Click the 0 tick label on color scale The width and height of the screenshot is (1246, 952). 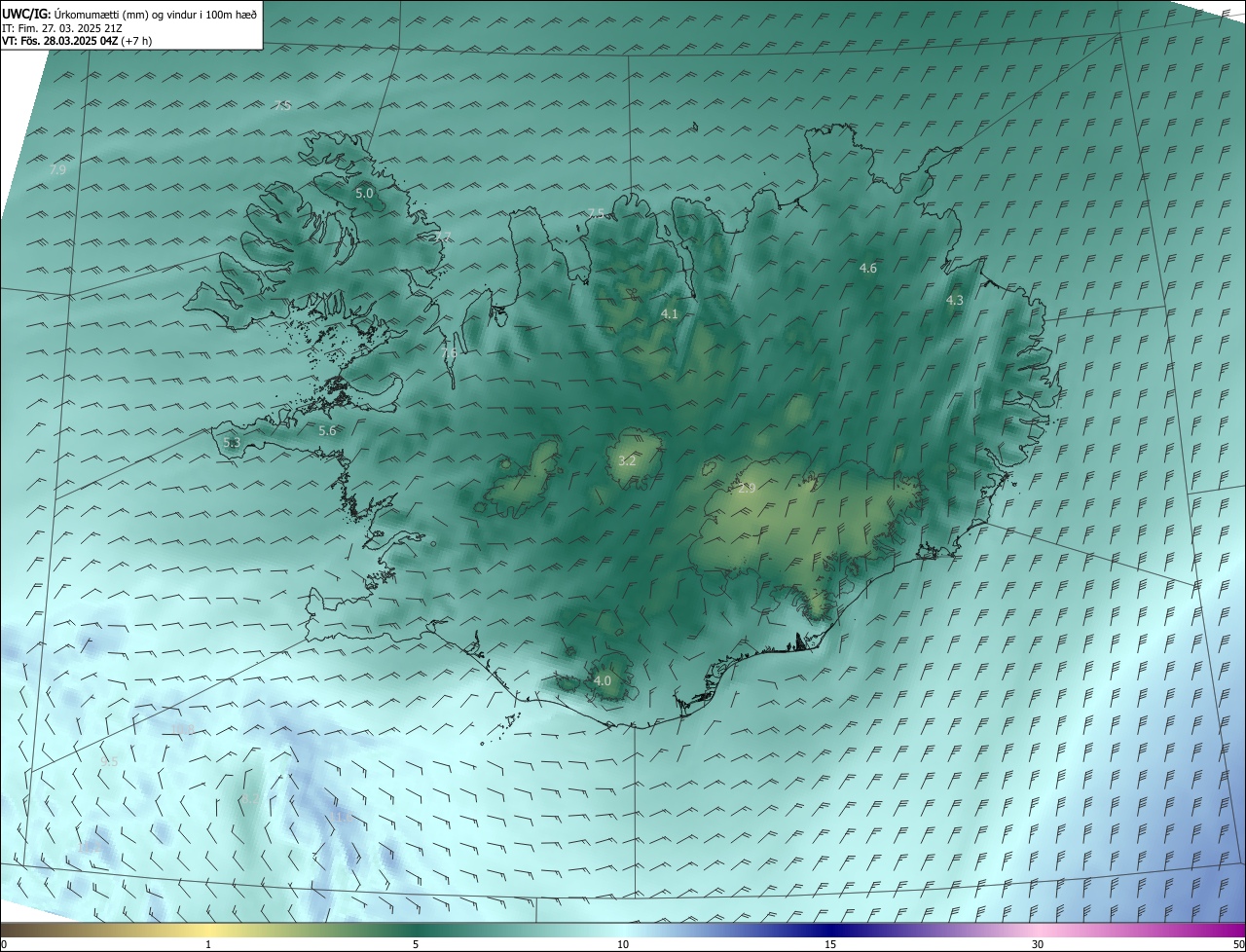click(x=3, y=944)
